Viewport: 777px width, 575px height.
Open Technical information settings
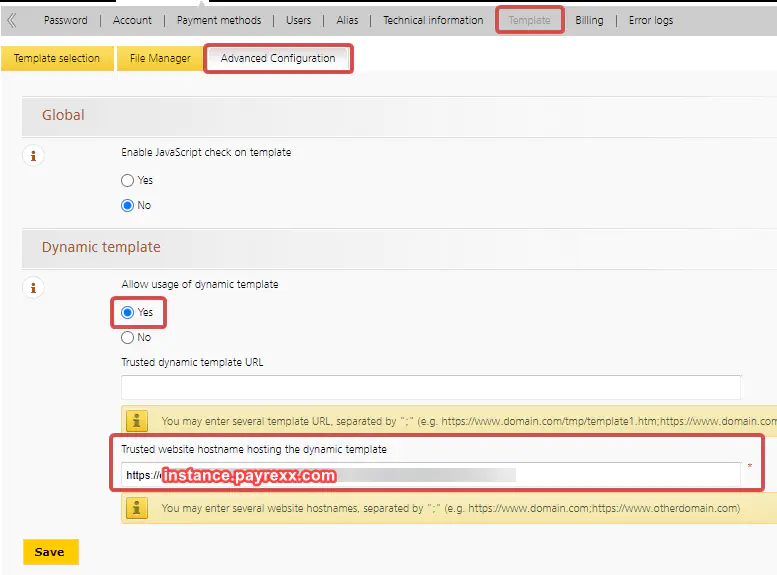[433, 20]
